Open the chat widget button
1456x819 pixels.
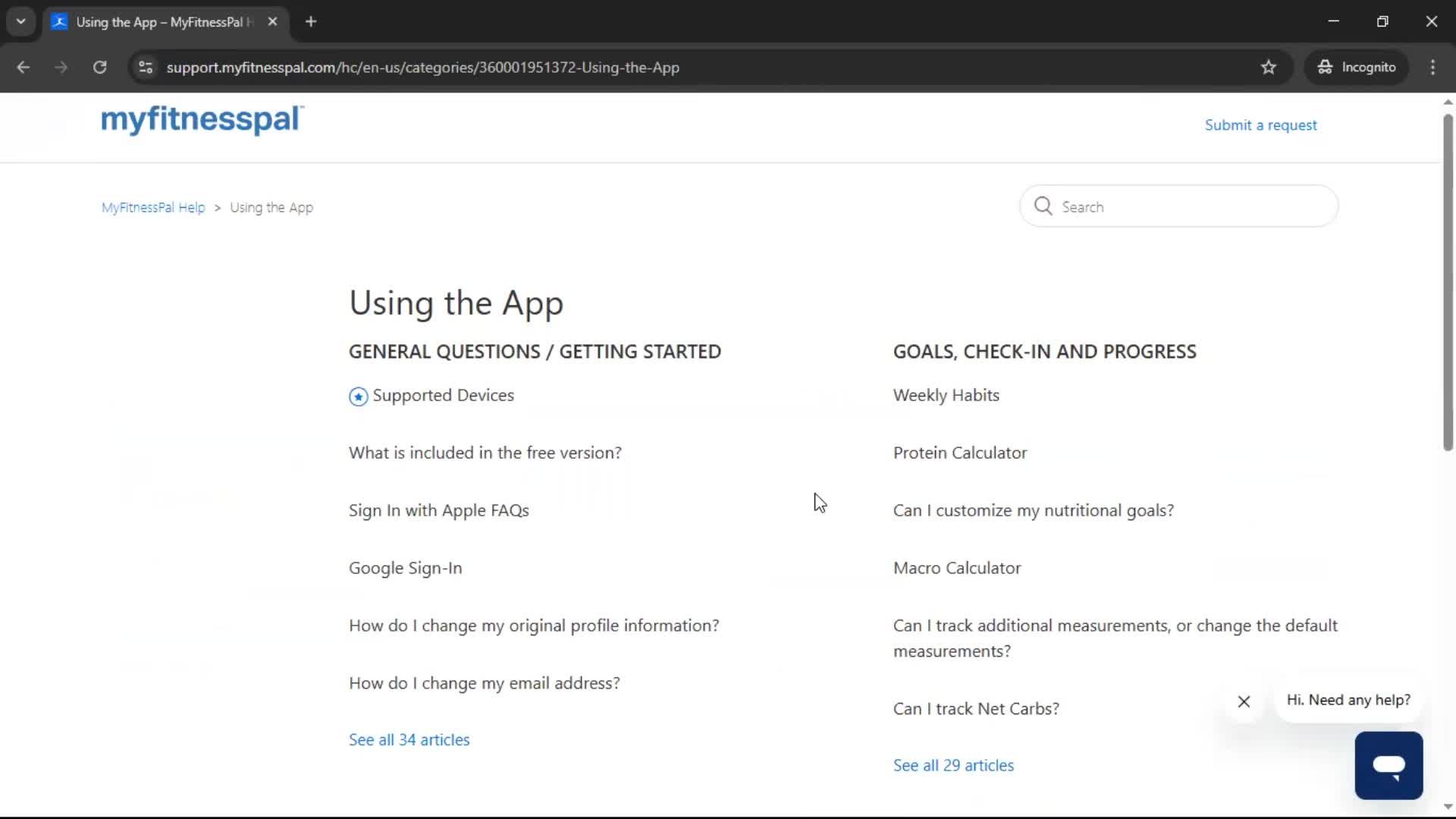coord(1389,765)
